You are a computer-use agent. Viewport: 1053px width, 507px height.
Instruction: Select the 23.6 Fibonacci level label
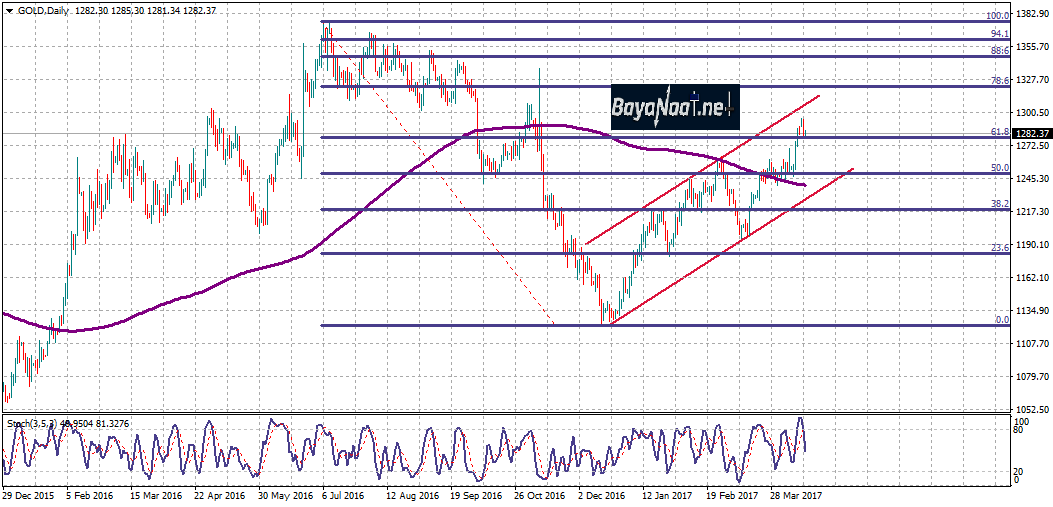point(998,248)
